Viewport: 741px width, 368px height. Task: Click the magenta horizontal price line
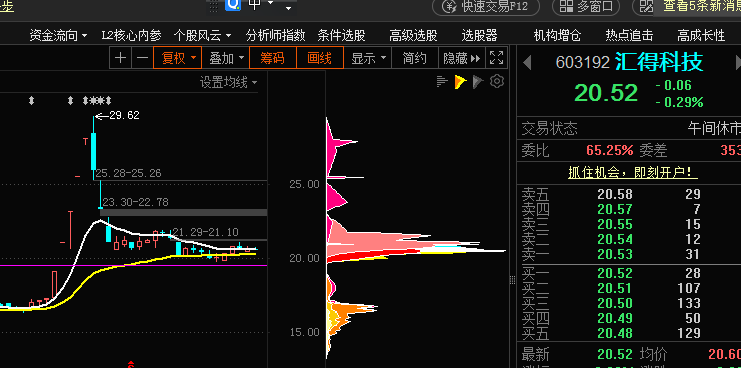tap(133, 265)
